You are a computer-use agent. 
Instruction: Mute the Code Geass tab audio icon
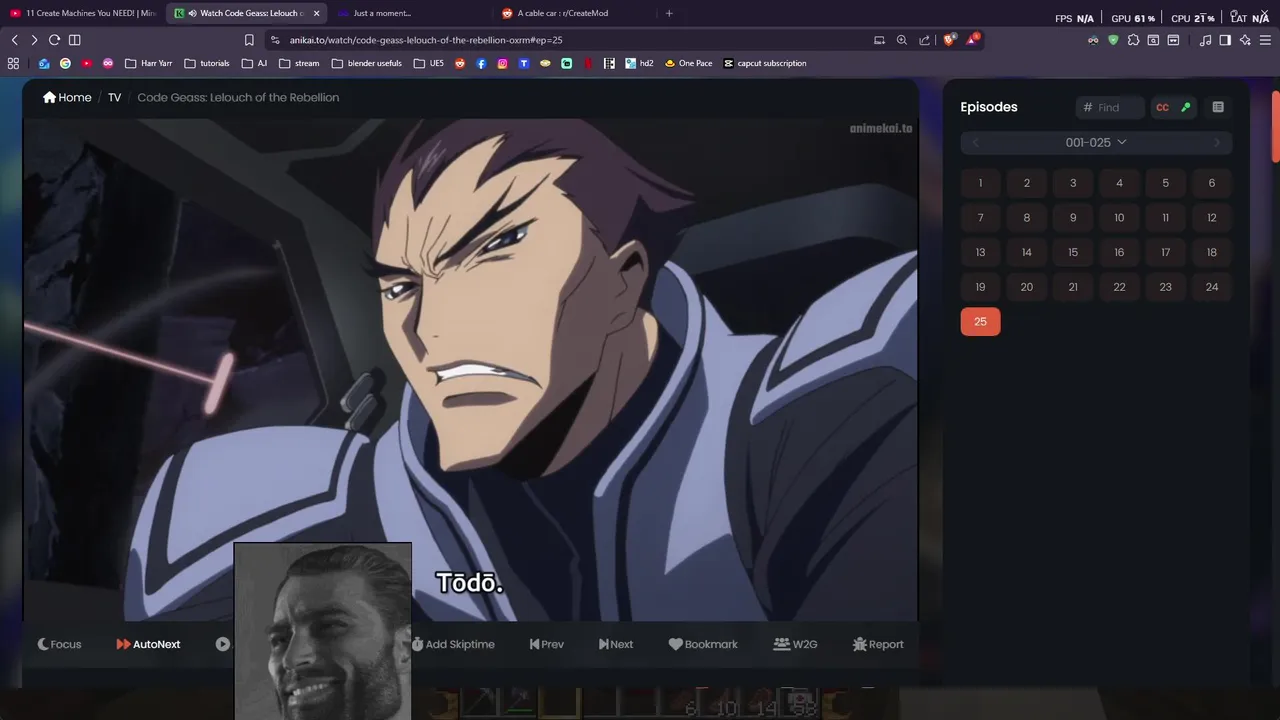[192, 13]
